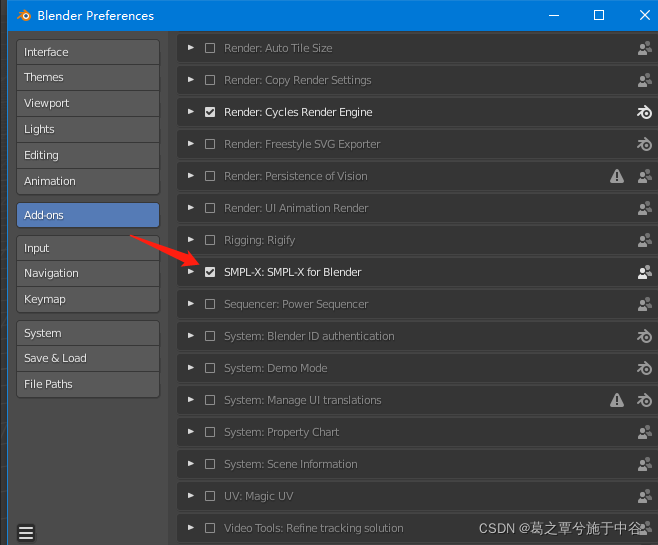The width and height of the screenshot is (658, 545).
Task: Expand Cycles Render Engine details
Action: pos(191,112)
